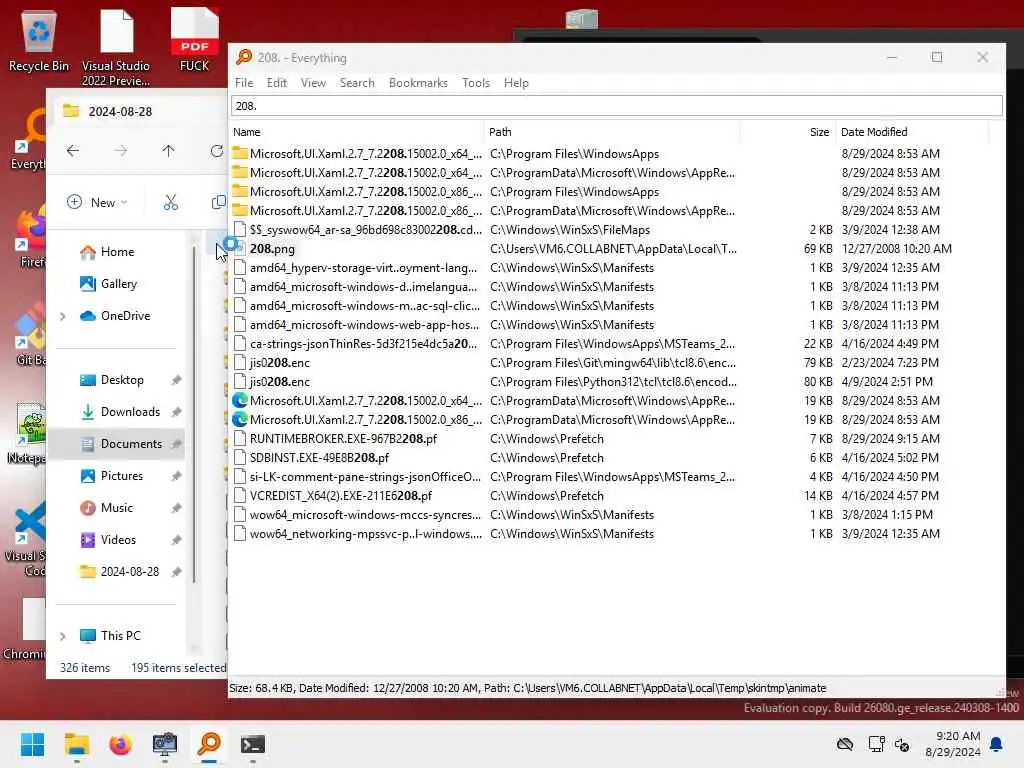Viewport: 1024px width, 768px height.
Task: Open Home in Explorer navigation pane
Action: pyautogui.click(x=116, y=252)
